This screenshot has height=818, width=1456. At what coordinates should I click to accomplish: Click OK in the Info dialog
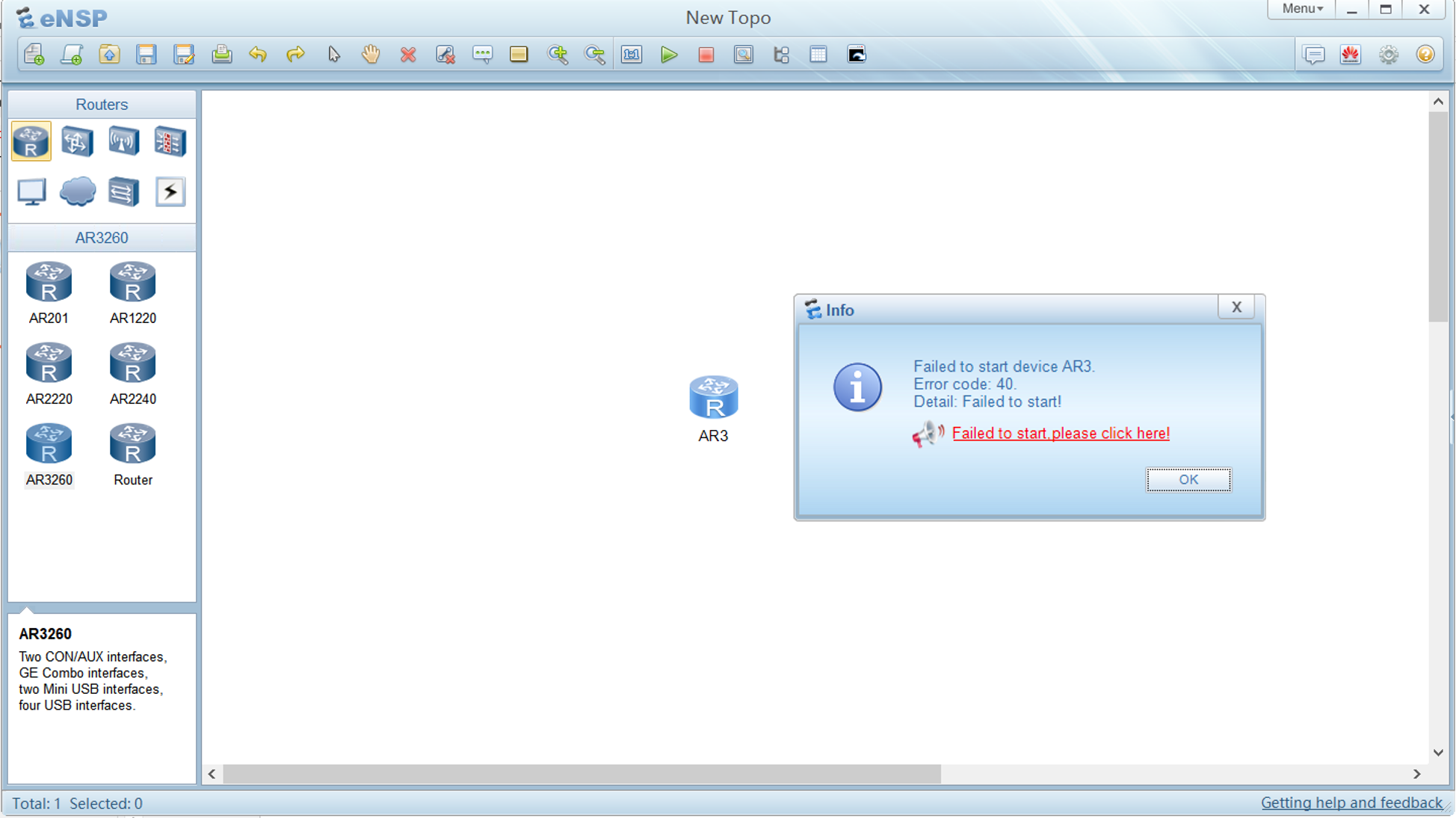coord(1188,479)
